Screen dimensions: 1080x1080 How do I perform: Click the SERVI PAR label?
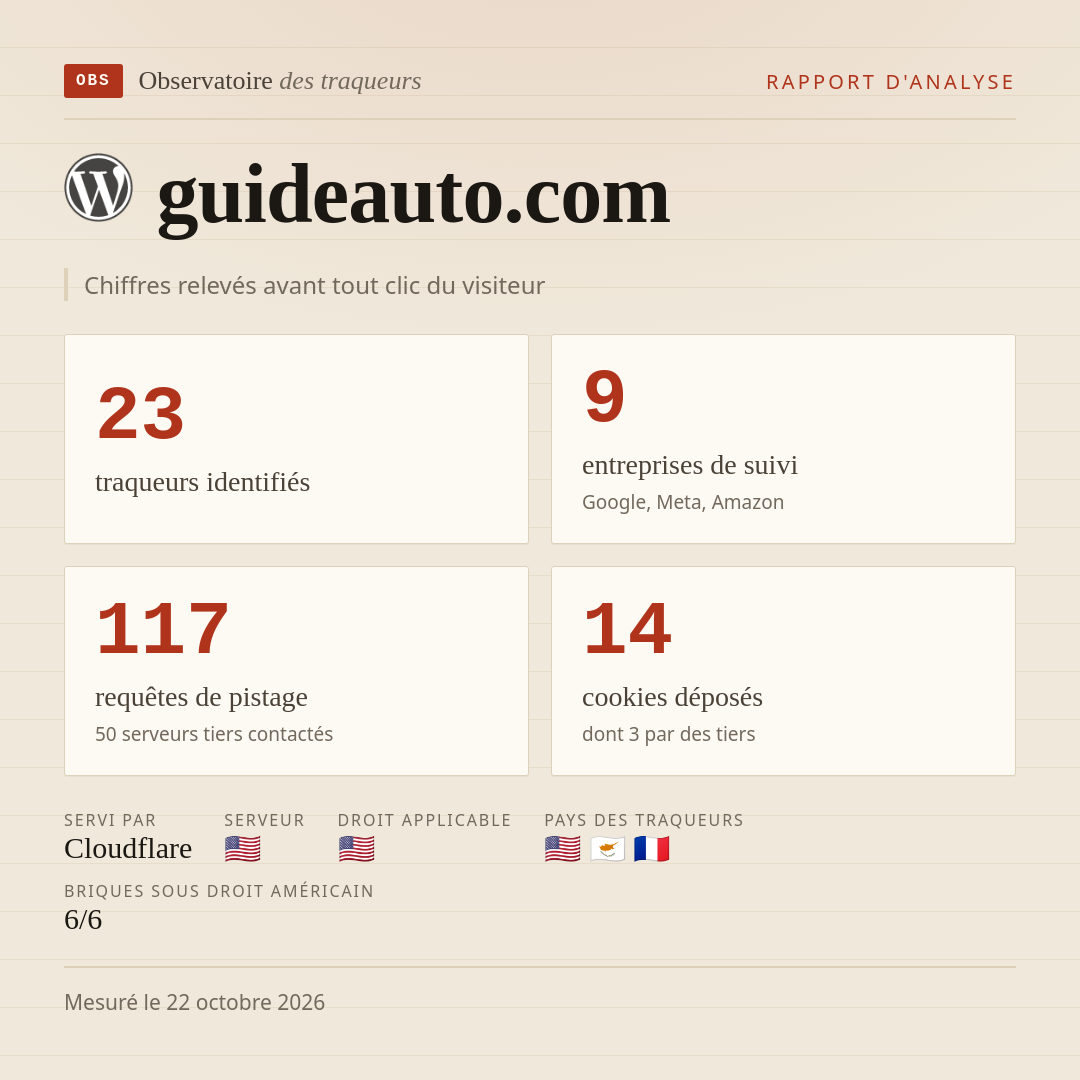(110, 820)
